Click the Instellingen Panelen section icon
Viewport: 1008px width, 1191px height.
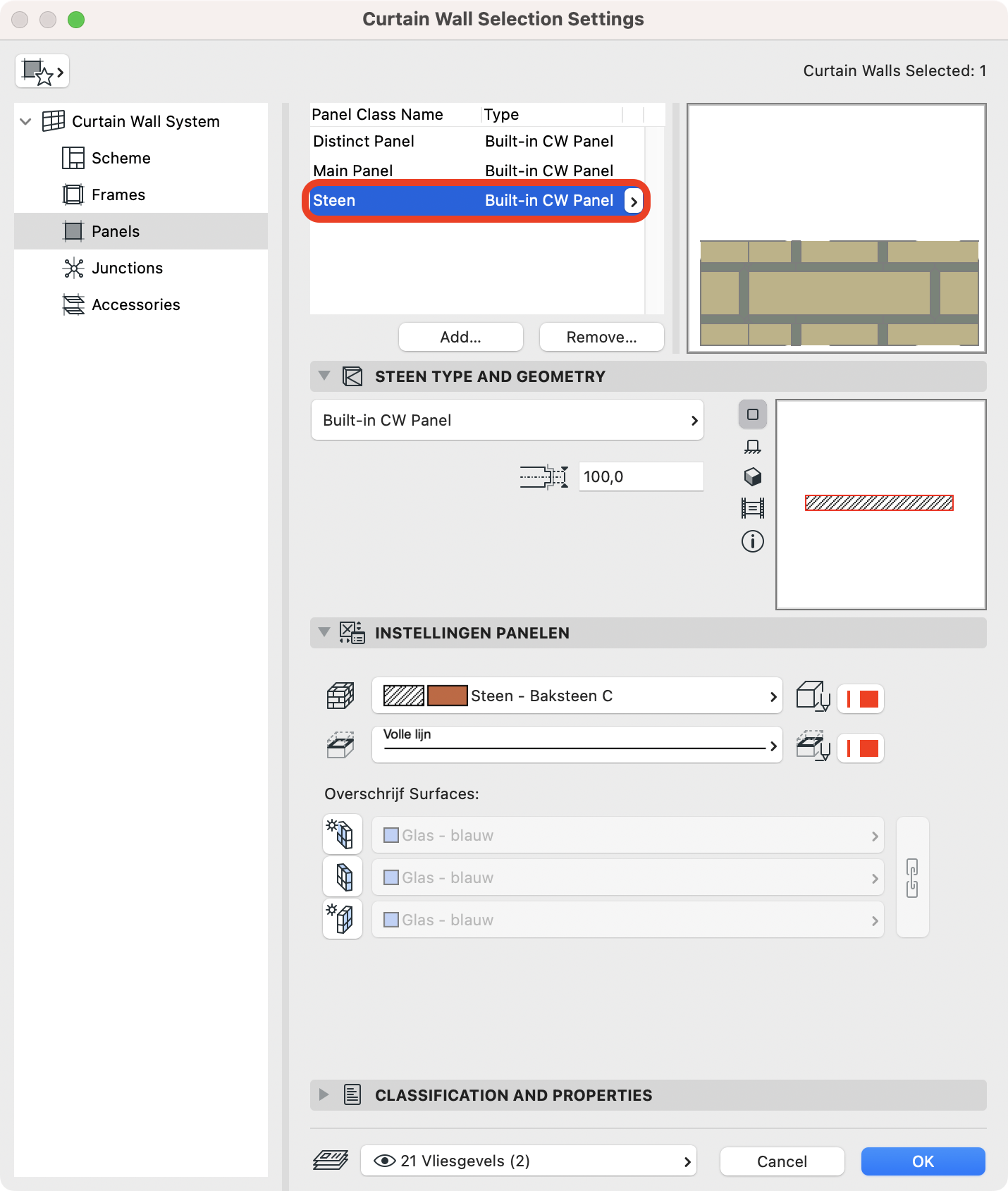coord(352,633)
